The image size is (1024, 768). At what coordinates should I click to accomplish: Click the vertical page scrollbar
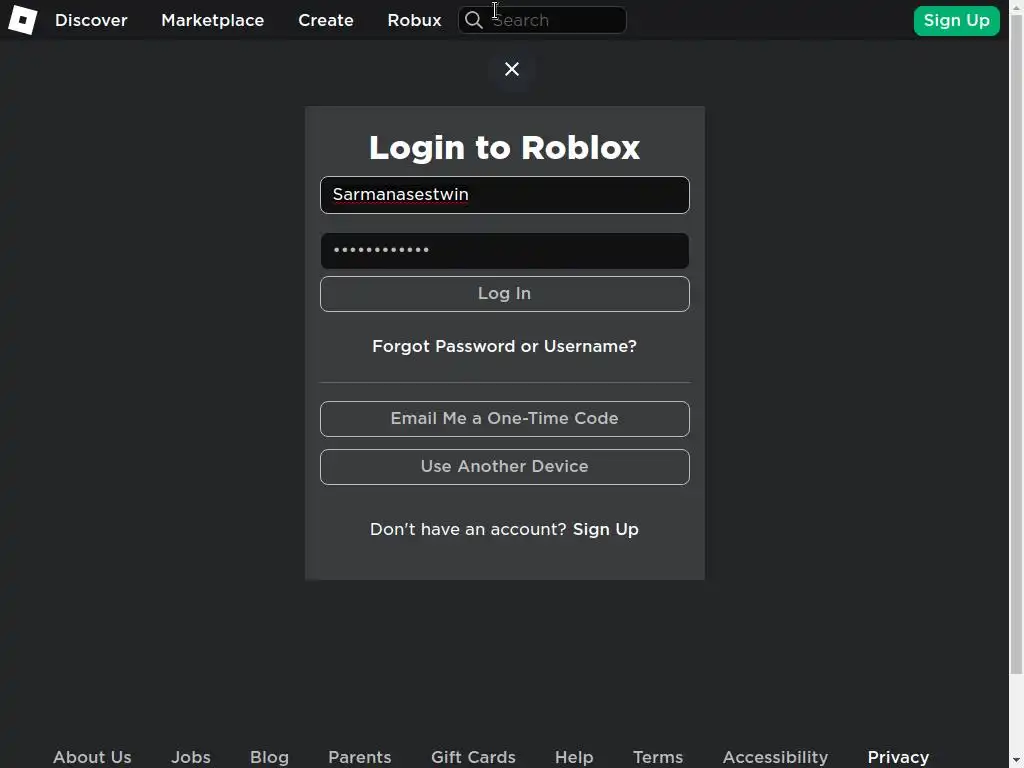(1016, 345)
